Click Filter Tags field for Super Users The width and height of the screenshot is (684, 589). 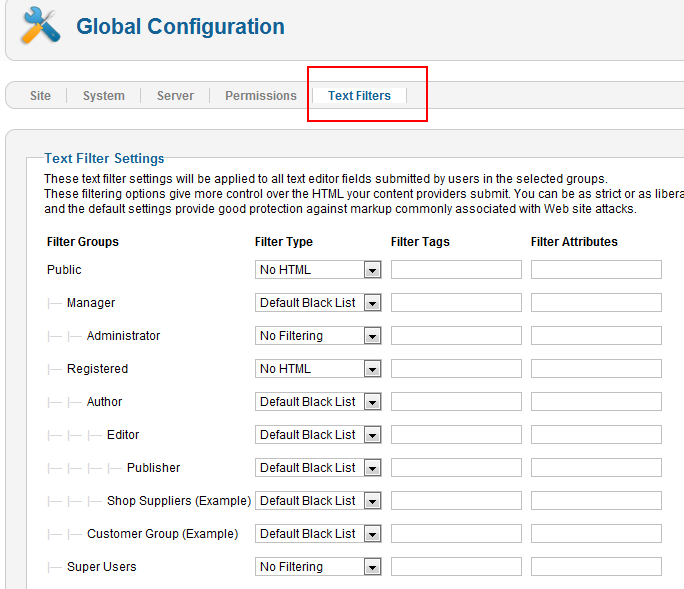pos(456,567)
